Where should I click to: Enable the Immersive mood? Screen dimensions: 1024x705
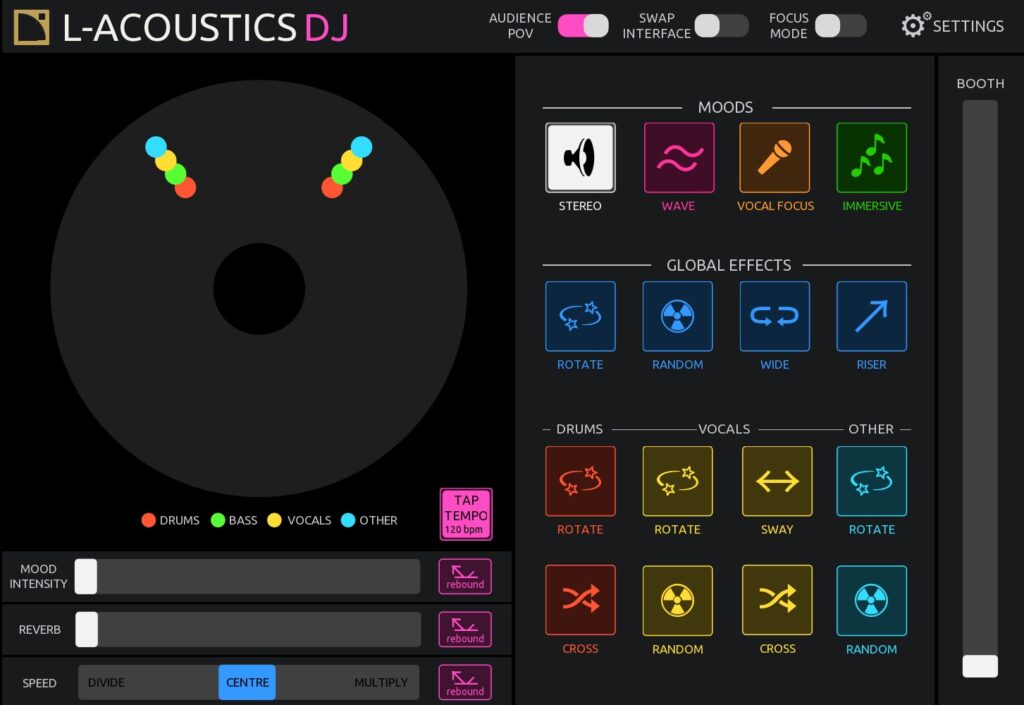[x=871, y=157]
